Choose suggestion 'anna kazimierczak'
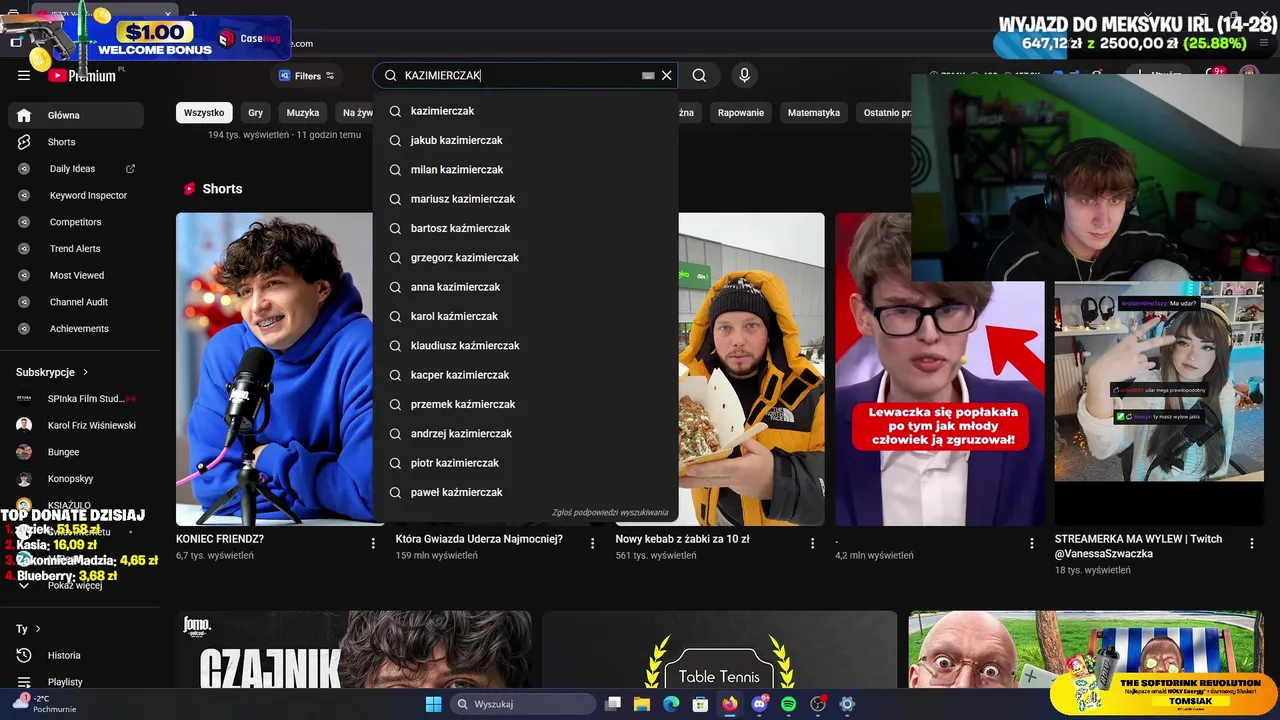This screenshot has width=1280, height=720. [526, 287]
